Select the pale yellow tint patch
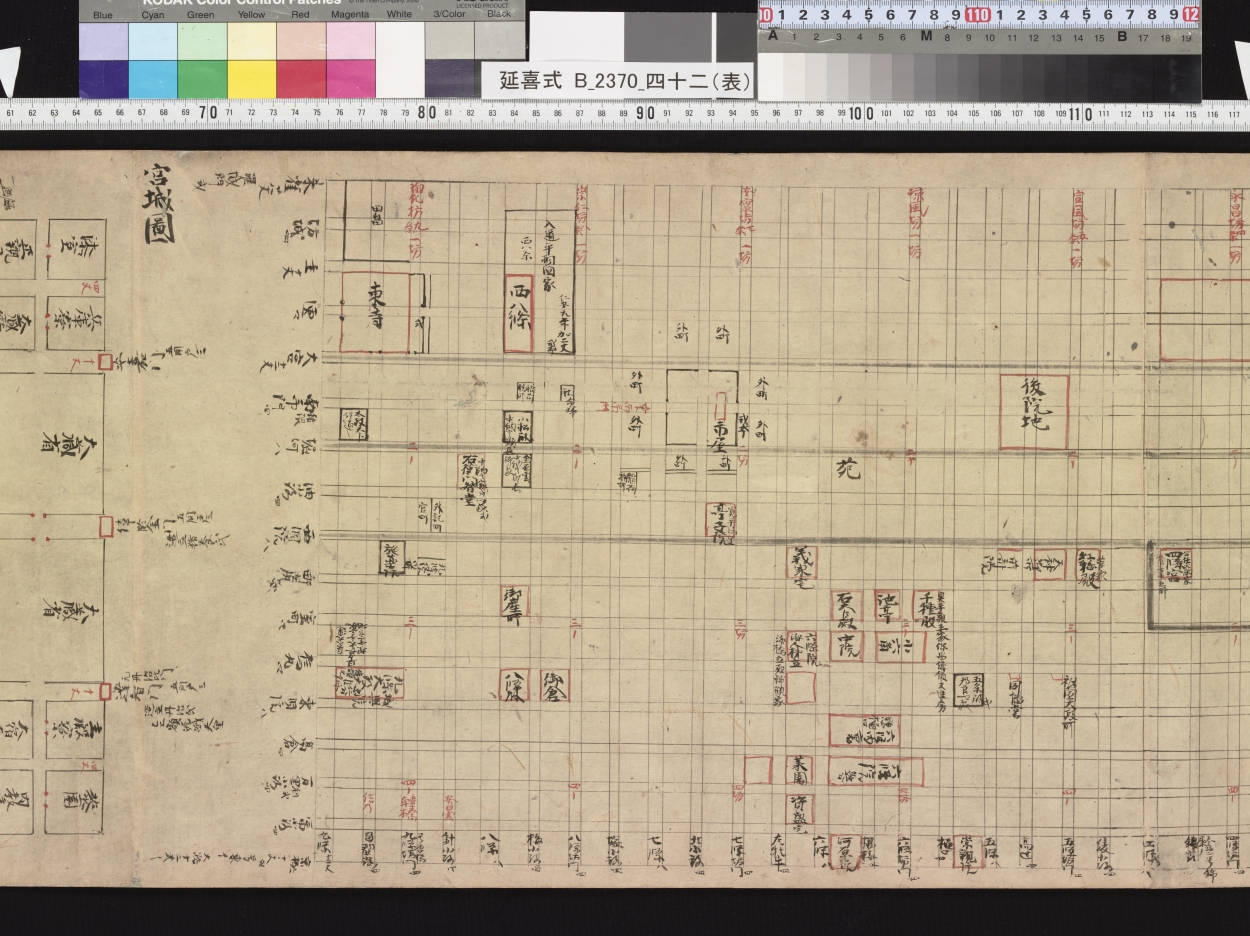The width and height of the screenshot is (1250, 936). click(252, 41)
